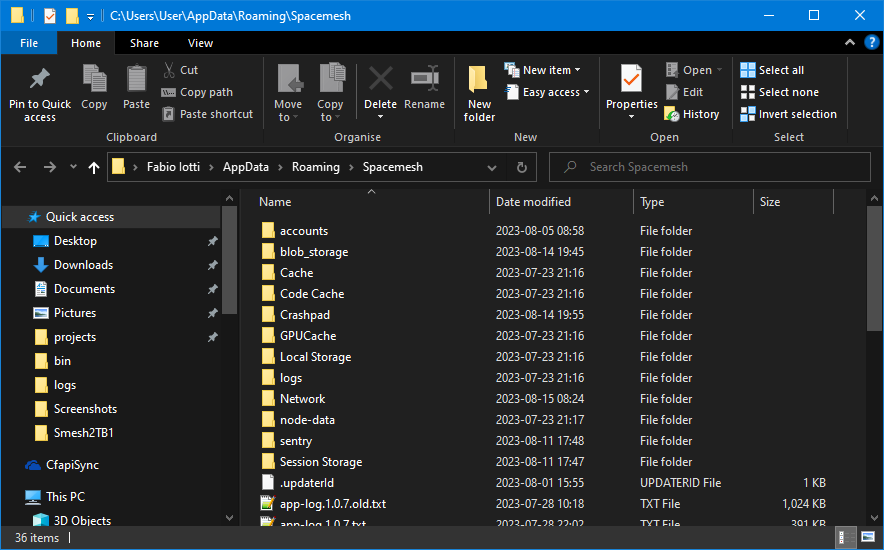The image size is (884, 550).
Task: Expand Properties dropdown arrow
Action: pos(631,117)
